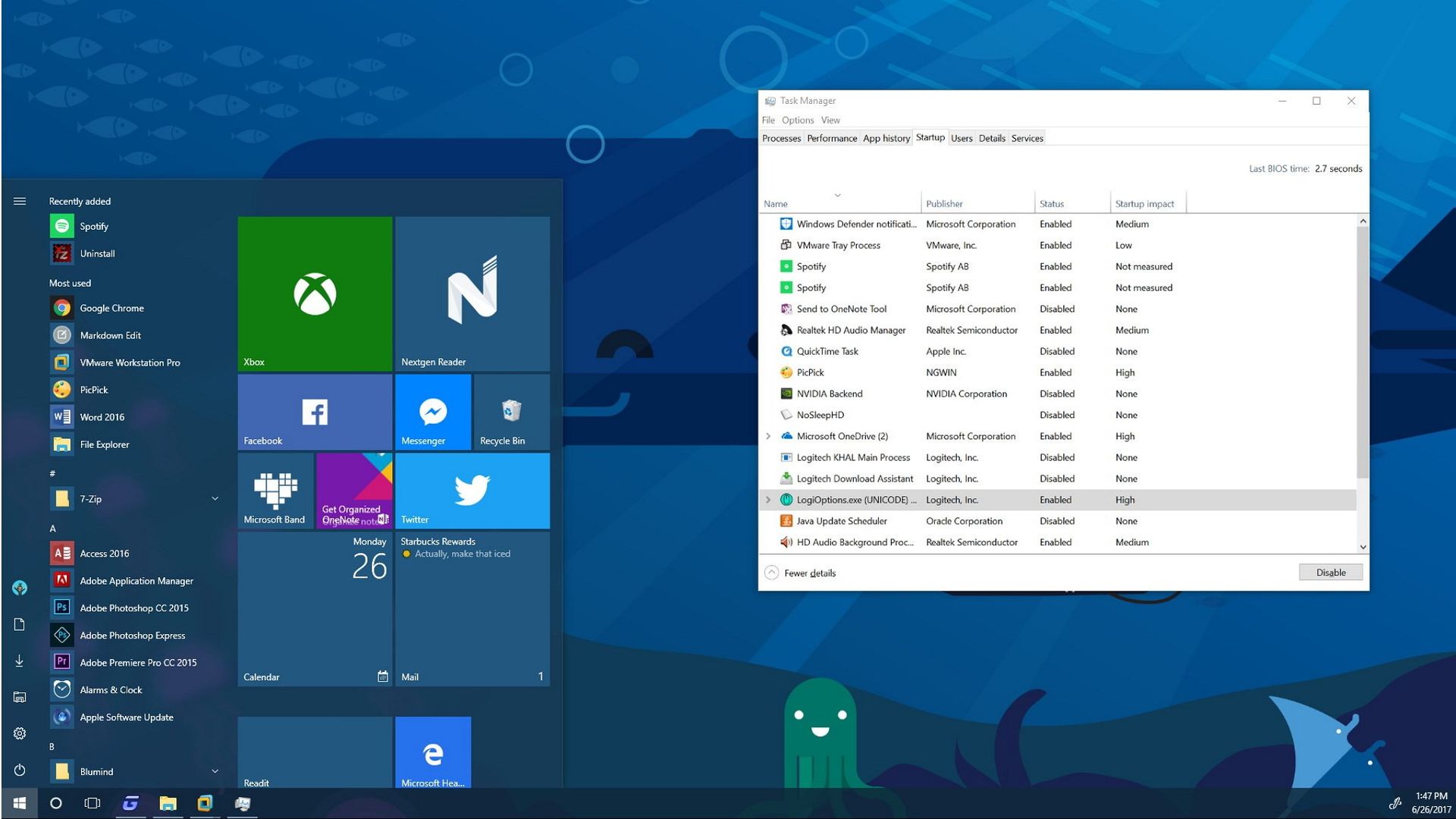1456x819 pixels.
Task: Open Spotify from Recently added list
Action: tap(94, 226)
